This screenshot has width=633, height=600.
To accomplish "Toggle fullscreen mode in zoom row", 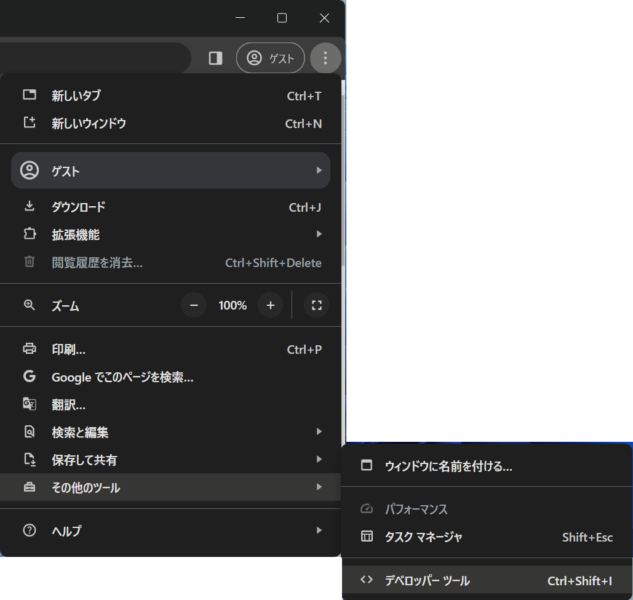I will 317,305.
